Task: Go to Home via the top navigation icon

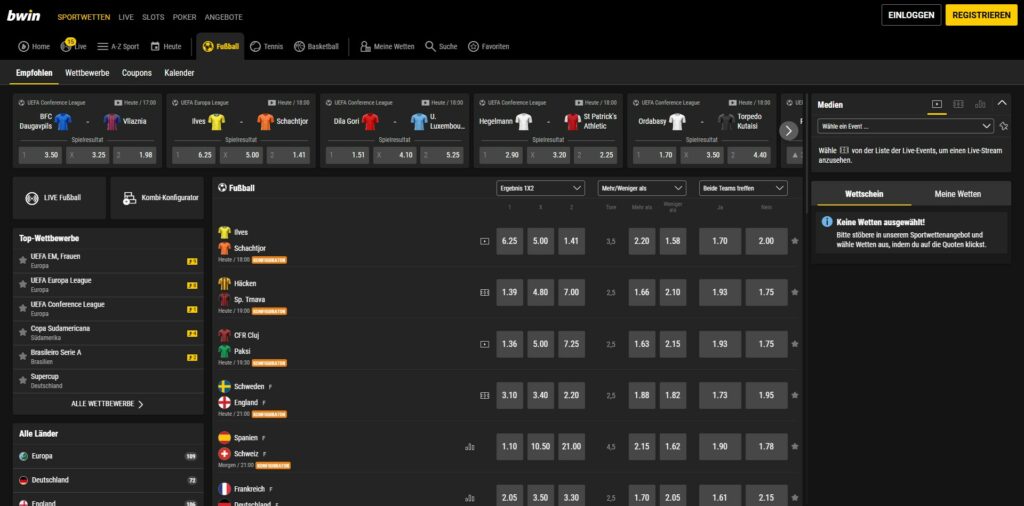Action: [x=34, y=46]
